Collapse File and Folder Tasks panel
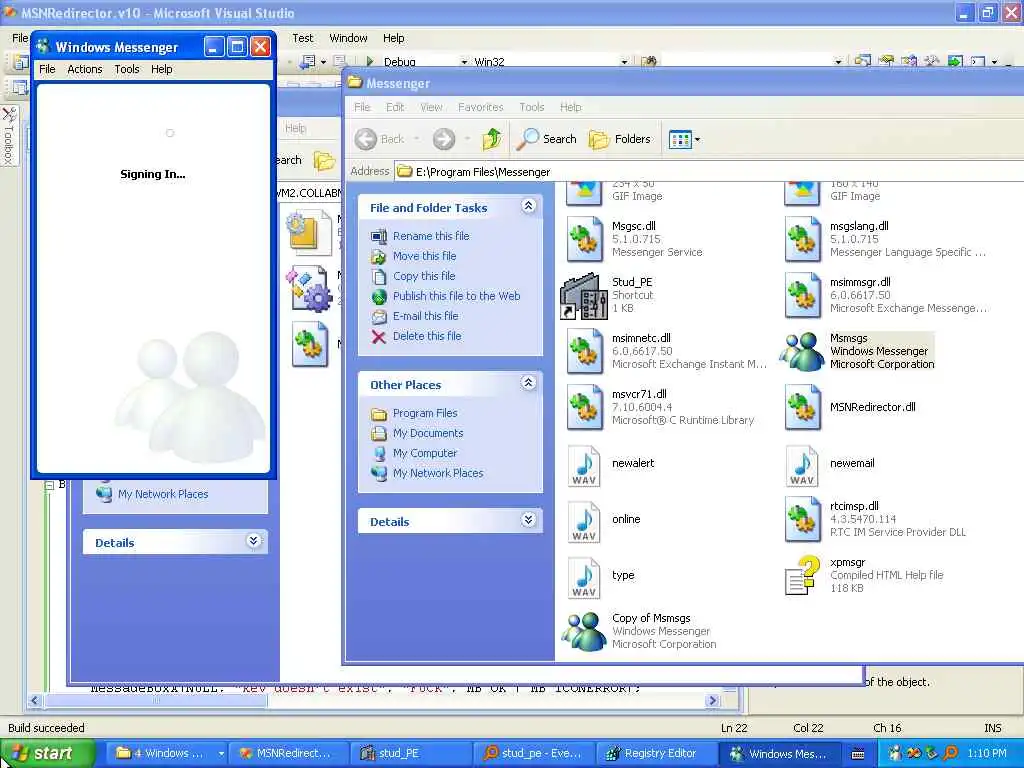The height and width of the screenshot is (768, 1024). (x=528, y=206)
